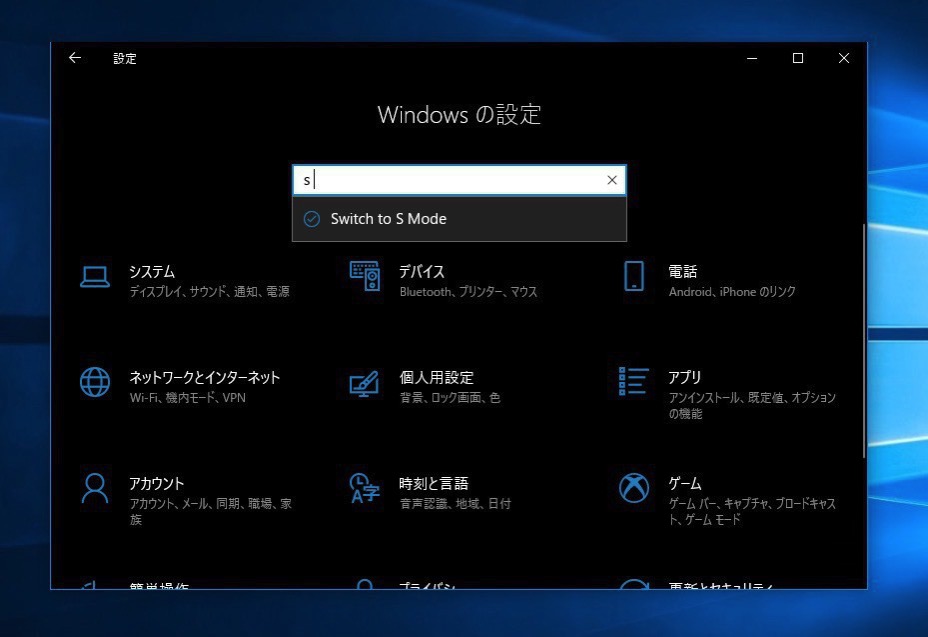Open the アプリ category title
Image resolution: width=928 pixels, height=637 pixels.
pyautogui.click(x=685, y=377)
